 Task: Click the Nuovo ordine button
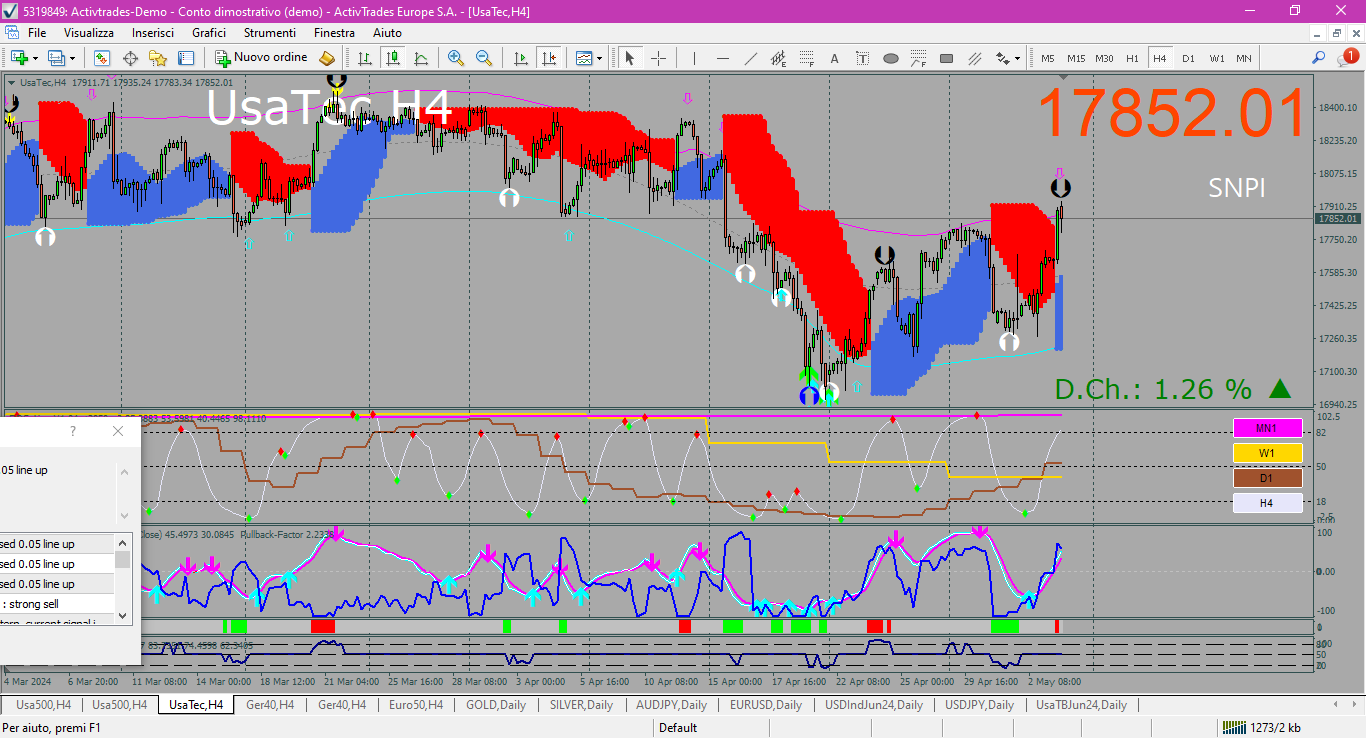(x=262, y=58)
